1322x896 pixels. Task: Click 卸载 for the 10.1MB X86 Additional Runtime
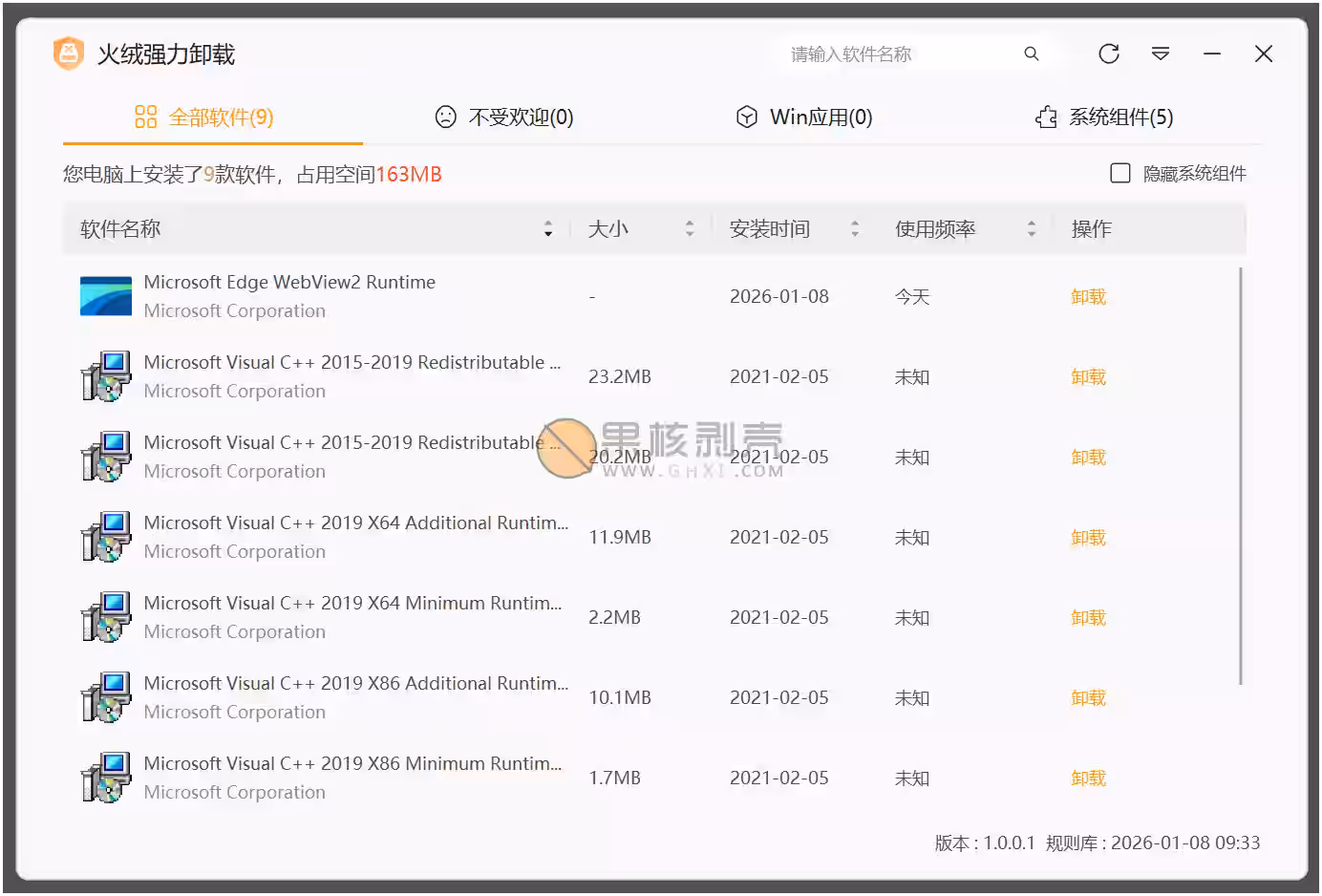[x=1088, y=698]
